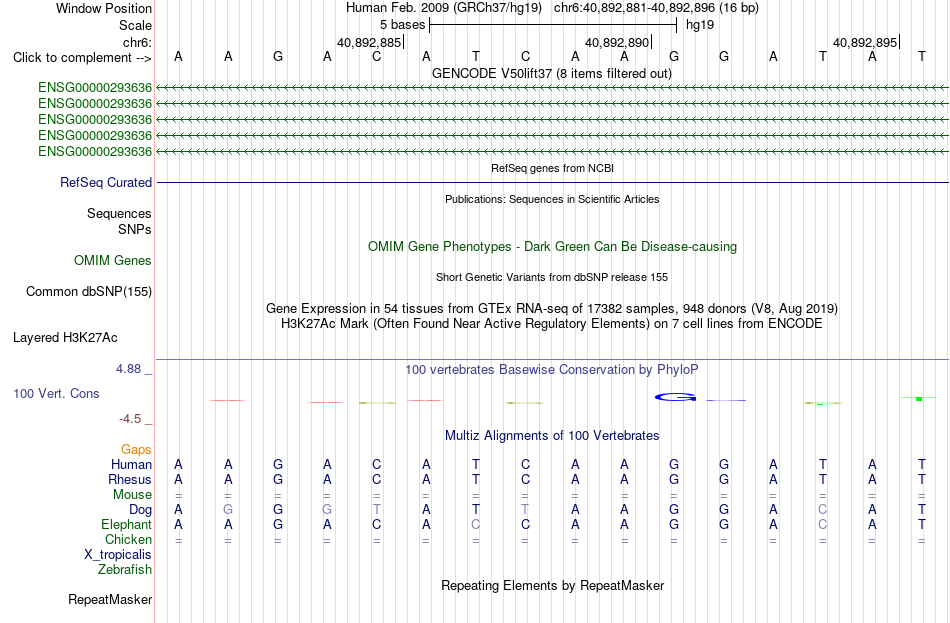Select the Layered H3K27Ac track label
The height and width of the screenshot is (623, 950).
(x=65, y=338)
